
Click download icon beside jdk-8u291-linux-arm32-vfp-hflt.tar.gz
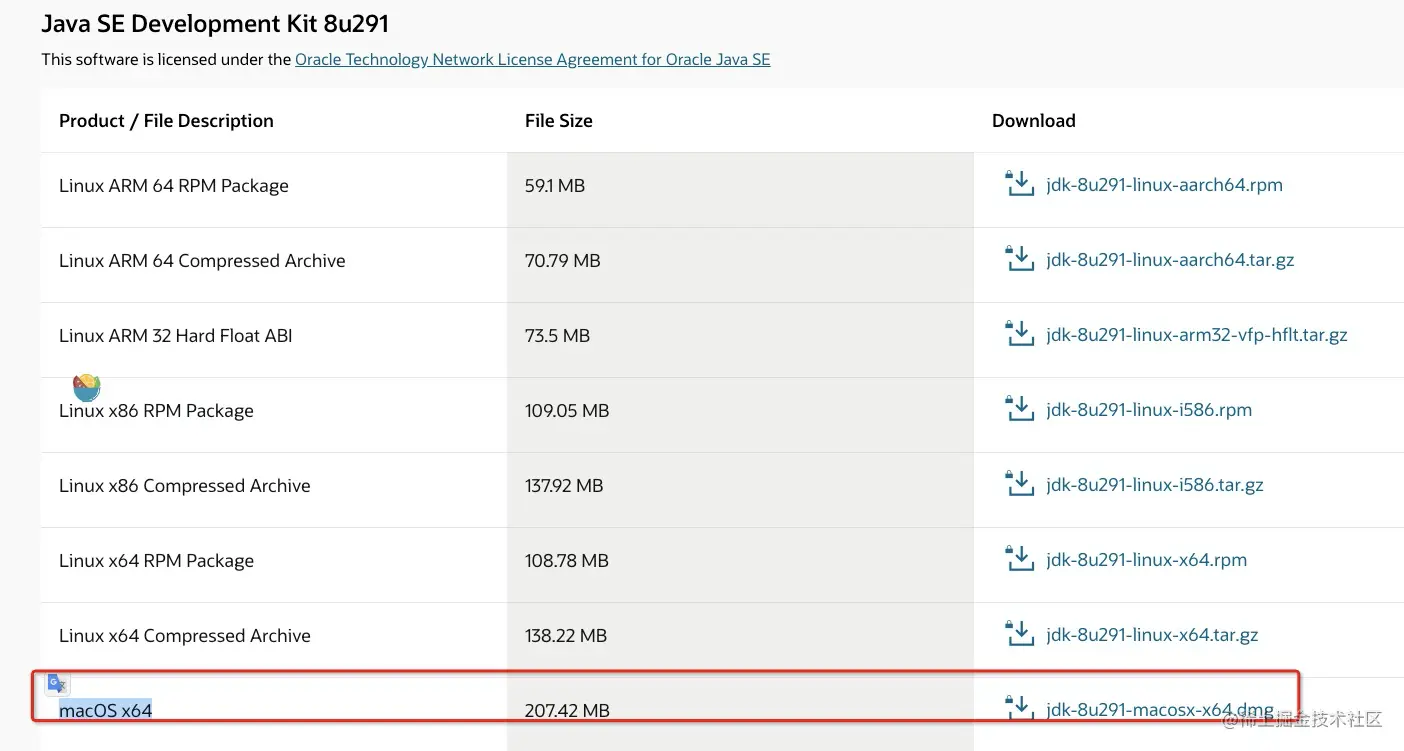pyautogui.click(x=1018, y=334)
